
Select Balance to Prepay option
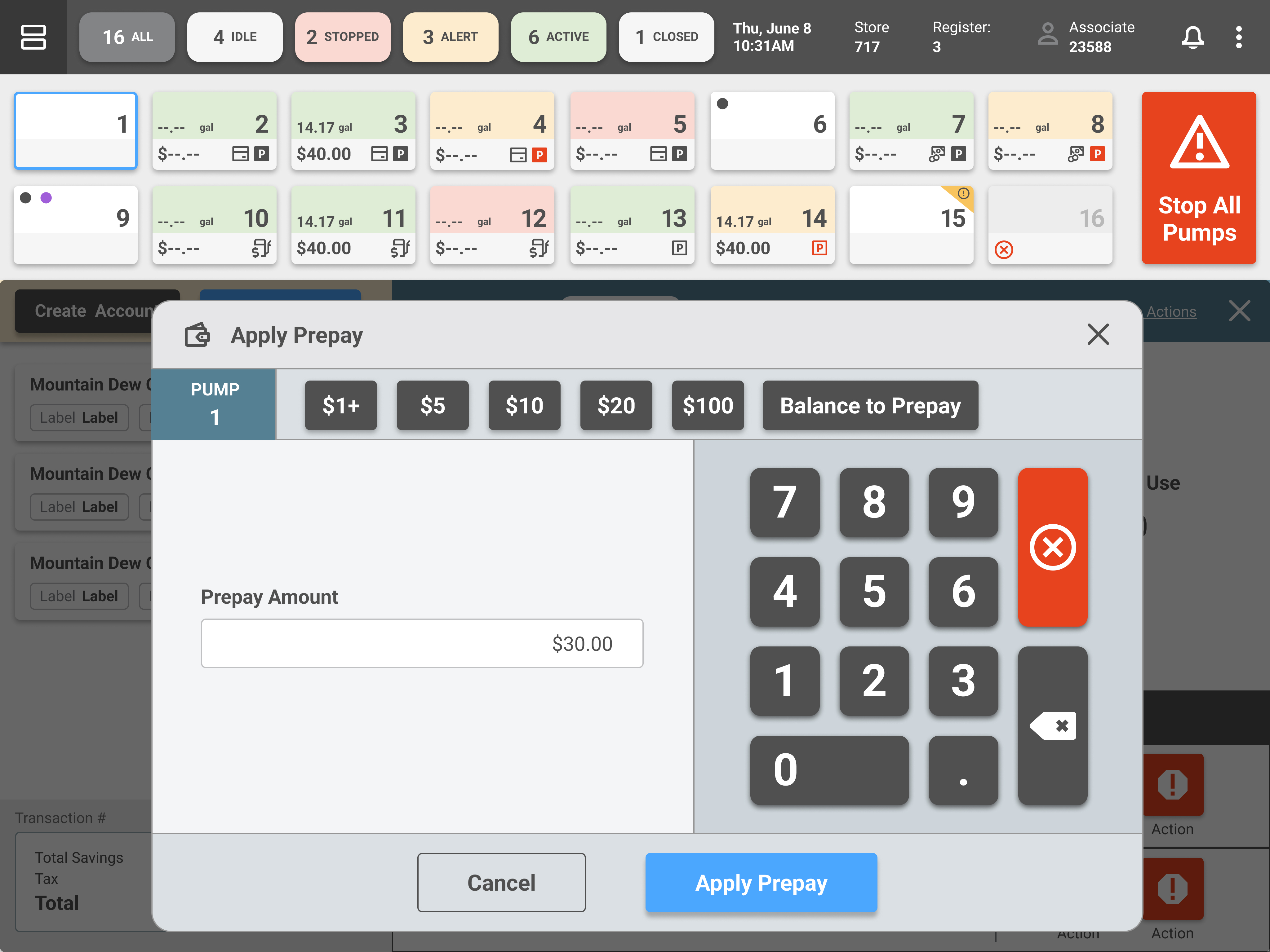[x=870, y=405]
